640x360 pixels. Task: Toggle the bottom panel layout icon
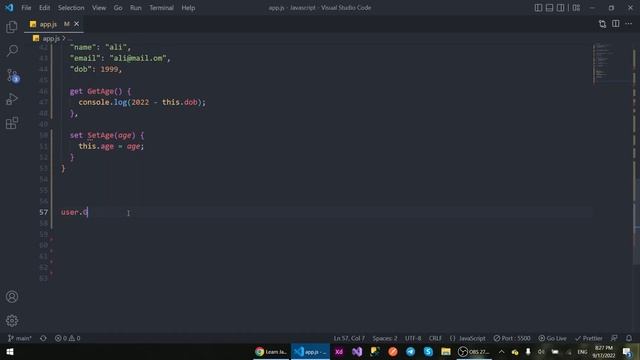[x=549, y=8]
